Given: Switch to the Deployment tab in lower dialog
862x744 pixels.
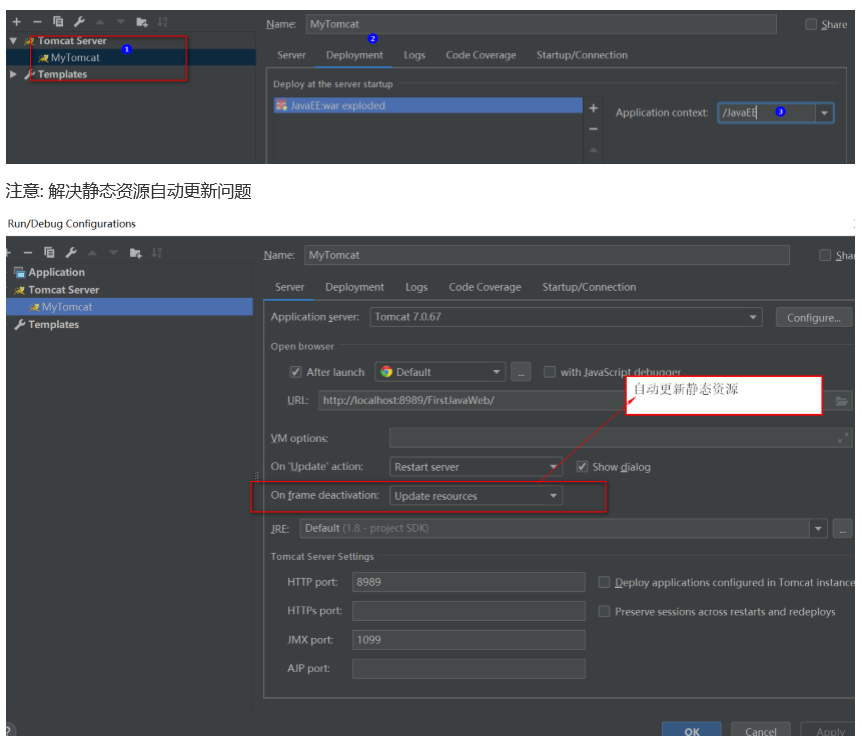Looking at the screenshot, I should 355,287.
